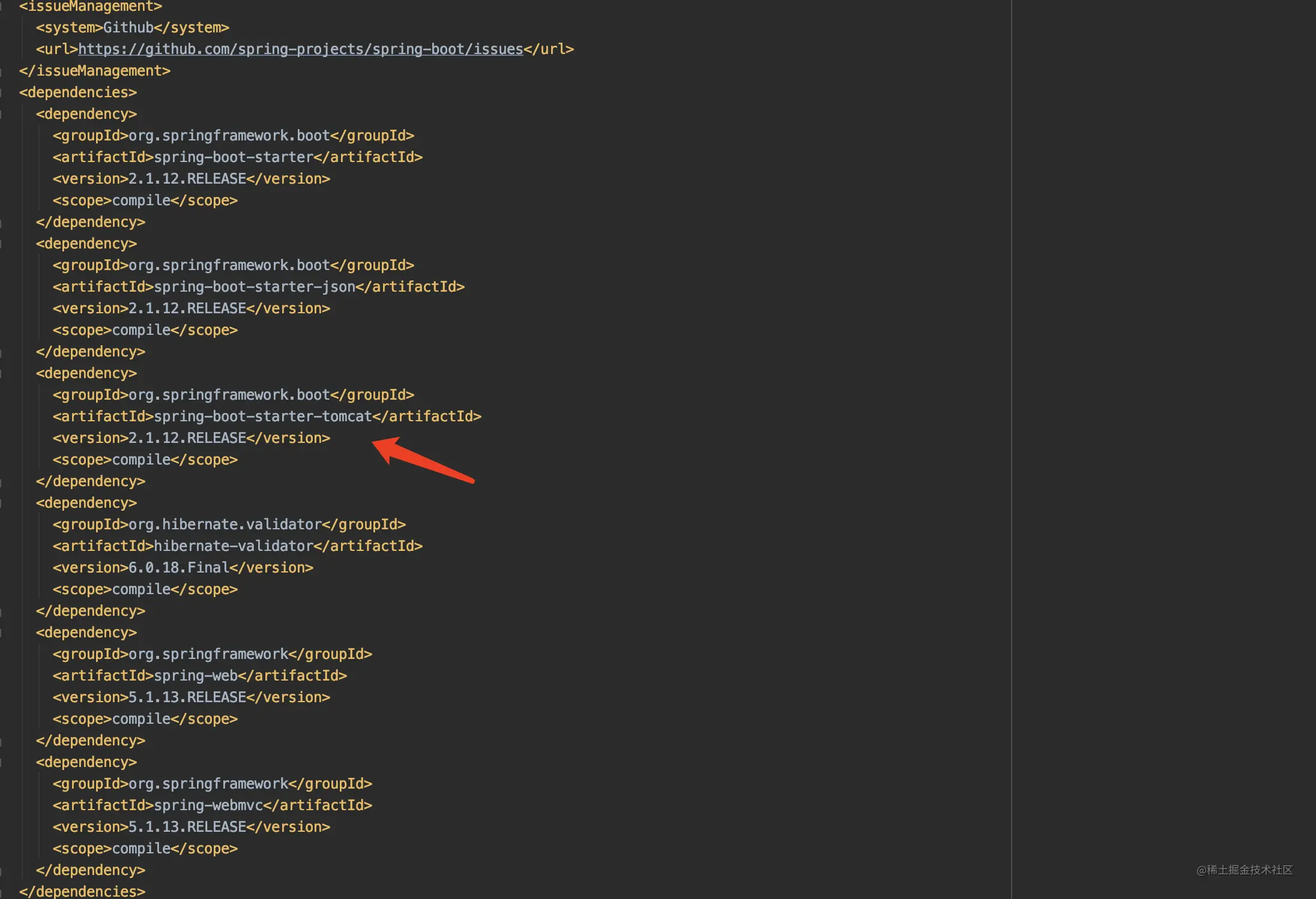Click artifactId line reading exactly spring-web
1316x899 pixels.
point(200,676)
